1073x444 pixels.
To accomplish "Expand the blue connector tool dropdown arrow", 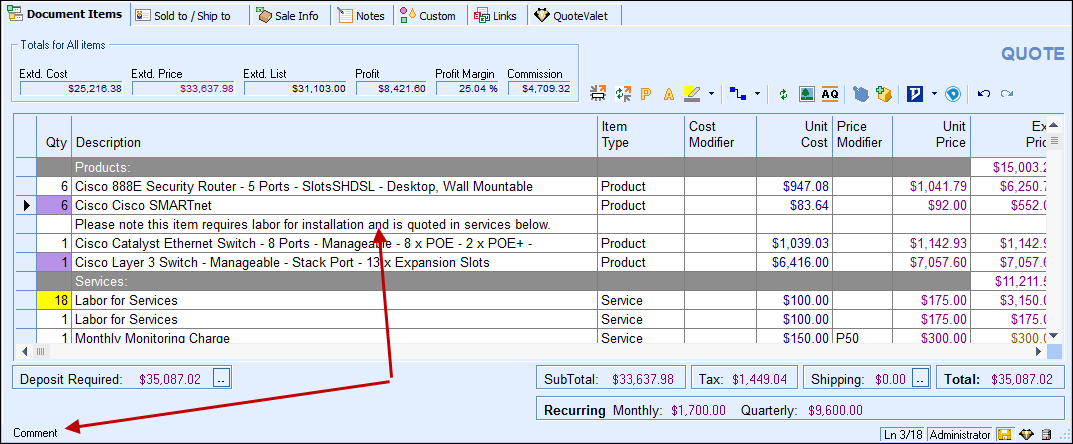I will (757, 94).
